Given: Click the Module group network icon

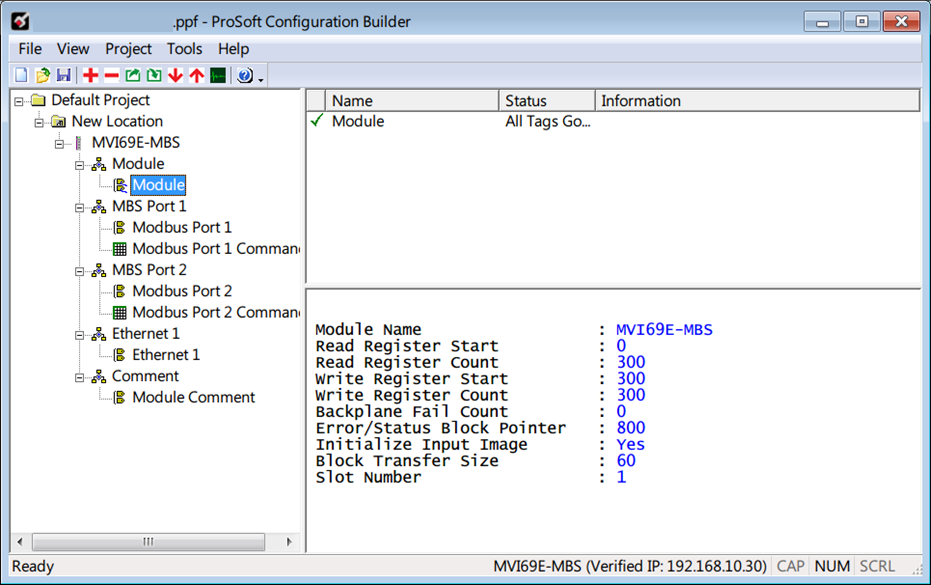Looking at the screenshot, I should tap(99, 165).
